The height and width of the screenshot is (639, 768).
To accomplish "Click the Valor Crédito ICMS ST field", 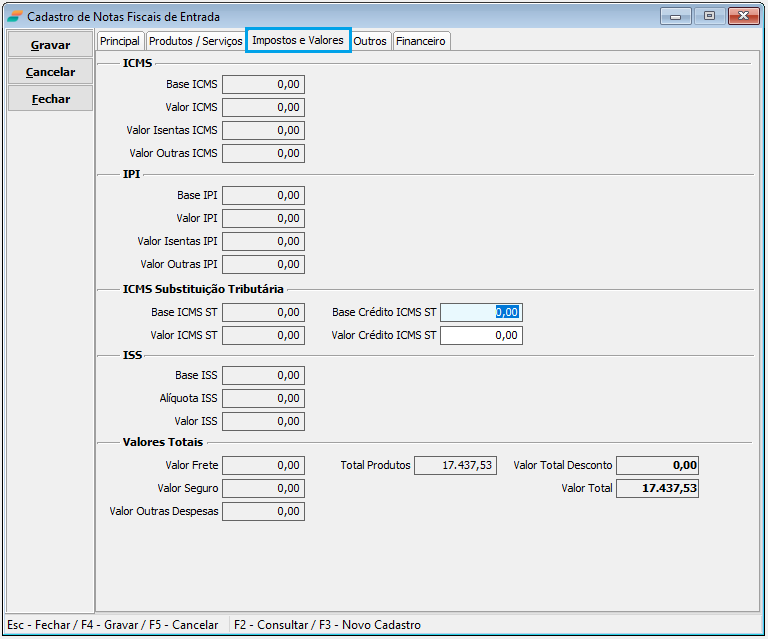I will coord(481,335).
